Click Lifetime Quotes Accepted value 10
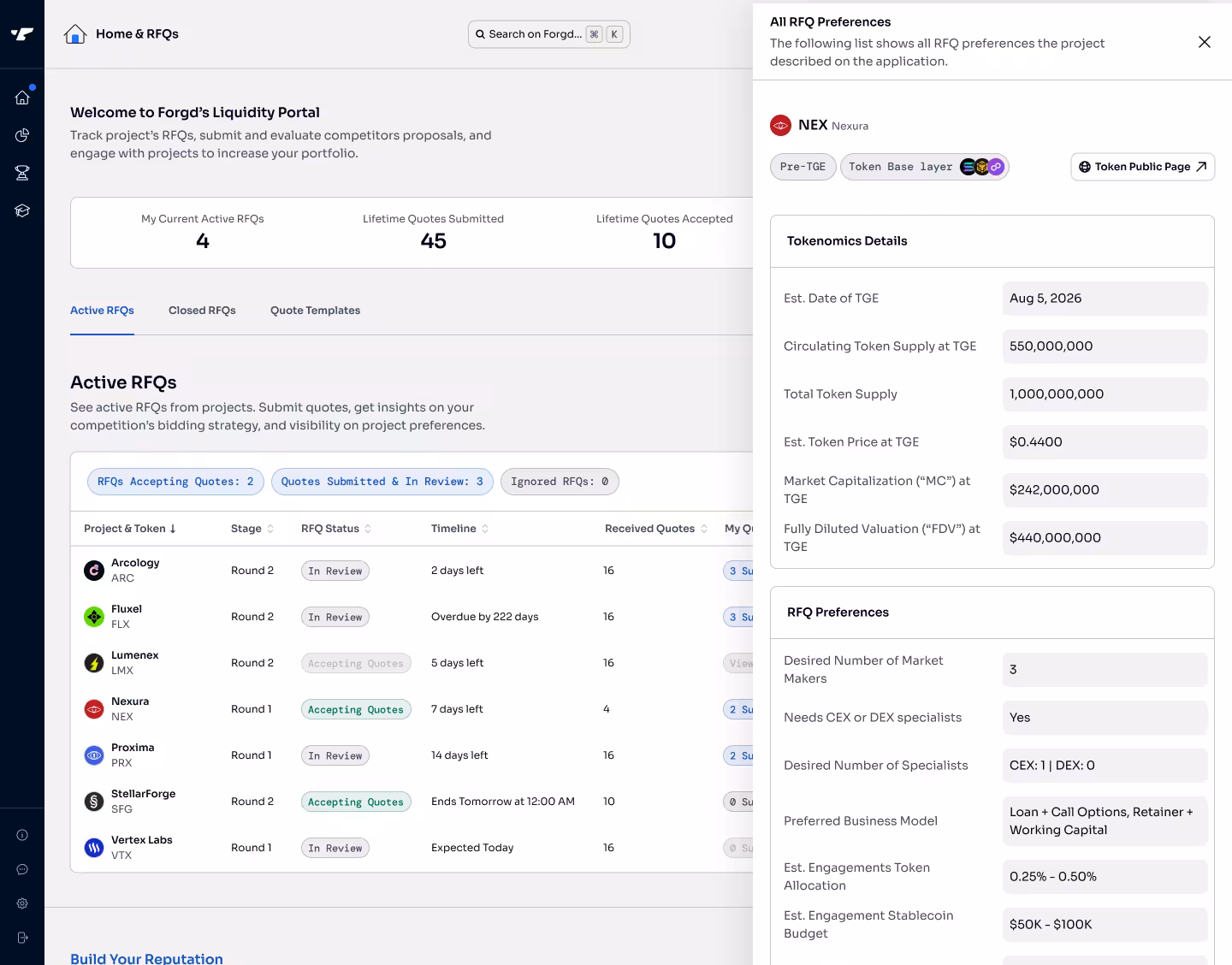The height and width of the screenshot is (965, 1232). point(664,241)
